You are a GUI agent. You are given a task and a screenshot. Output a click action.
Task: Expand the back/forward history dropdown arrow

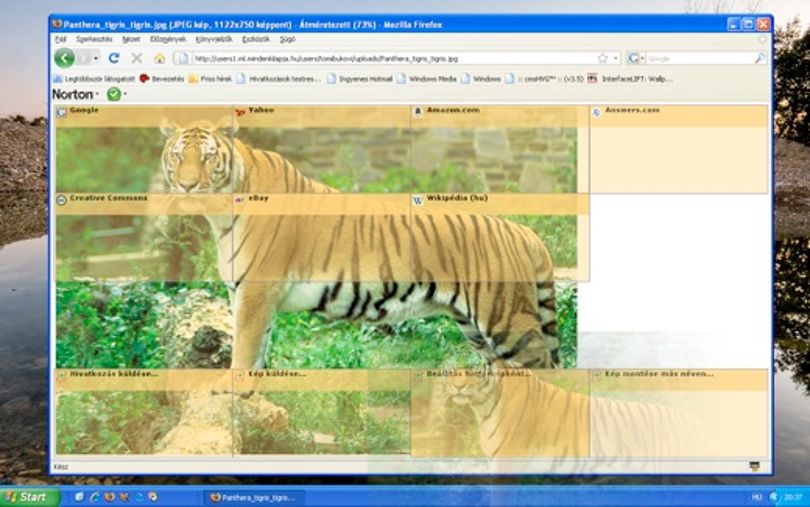coord(96,58)
